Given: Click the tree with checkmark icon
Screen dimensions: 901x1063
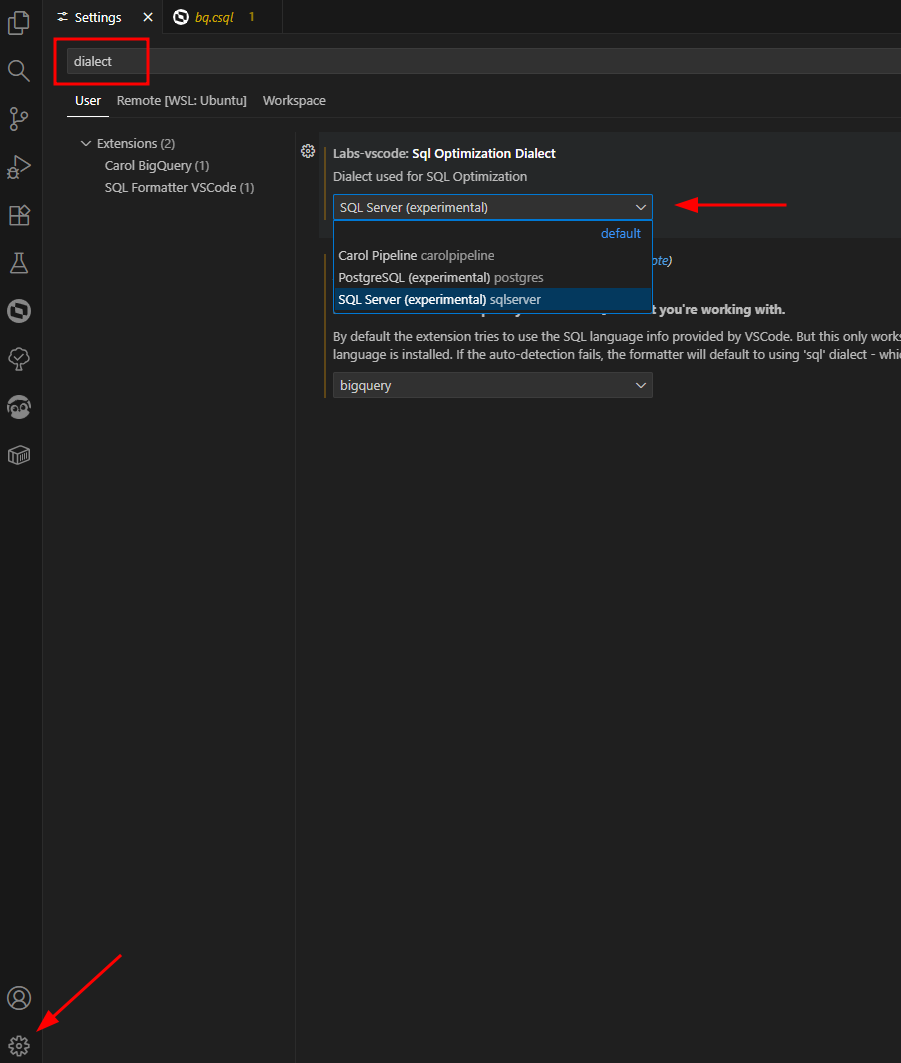Looking at the screenshot, I should [19, 358].
